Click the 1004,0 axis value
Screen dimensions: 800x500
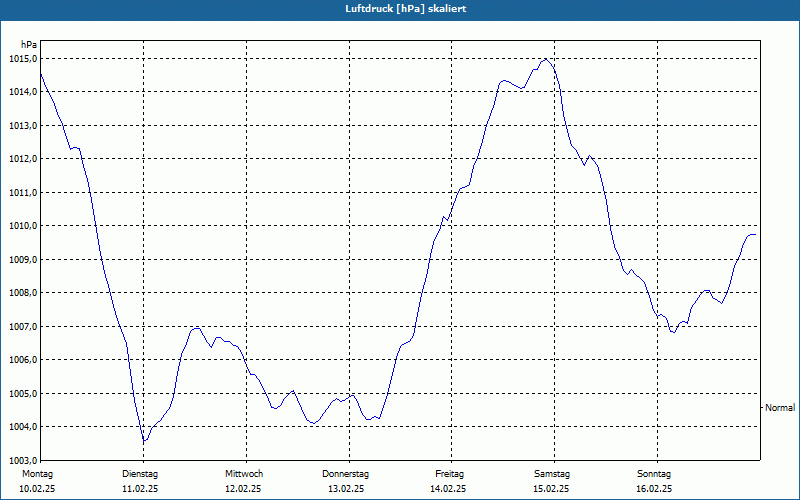pyautogui.click(x=23, y=427)
